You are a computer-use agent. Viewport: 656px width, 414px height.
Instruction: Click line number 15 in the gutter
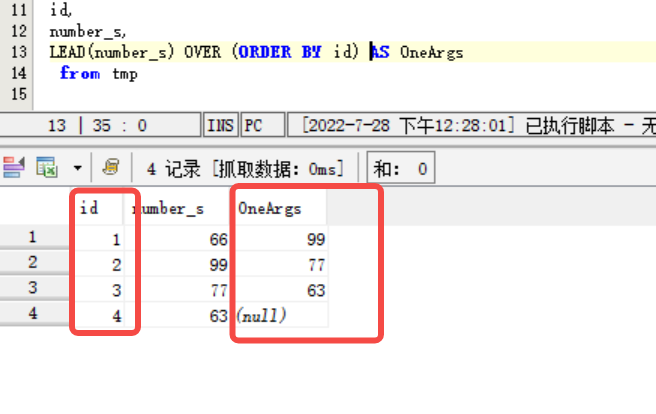pos(19,94)
